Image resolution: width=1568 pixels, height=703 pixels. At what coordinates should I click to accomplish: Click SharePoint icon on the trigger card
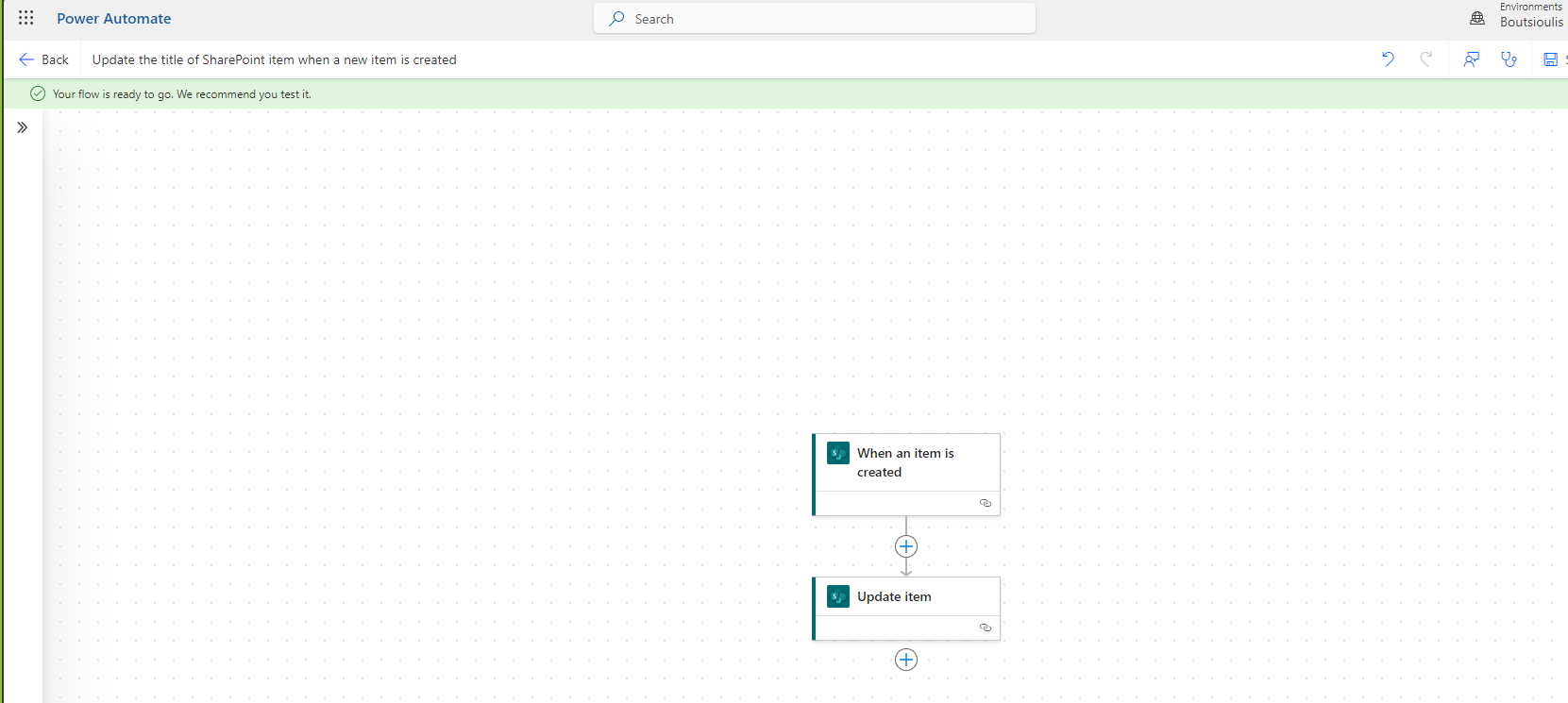pos(838,453)
